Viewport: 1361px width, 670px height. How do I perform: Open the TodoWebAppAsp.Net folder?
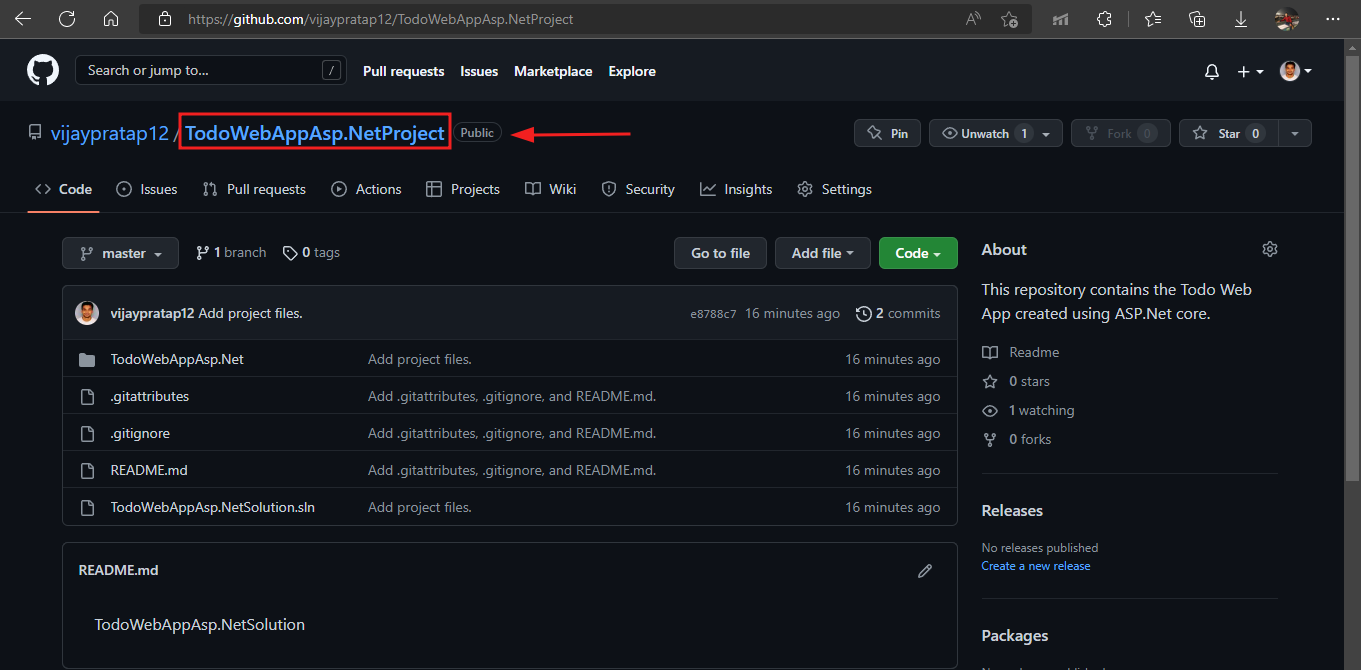(177, 358)
